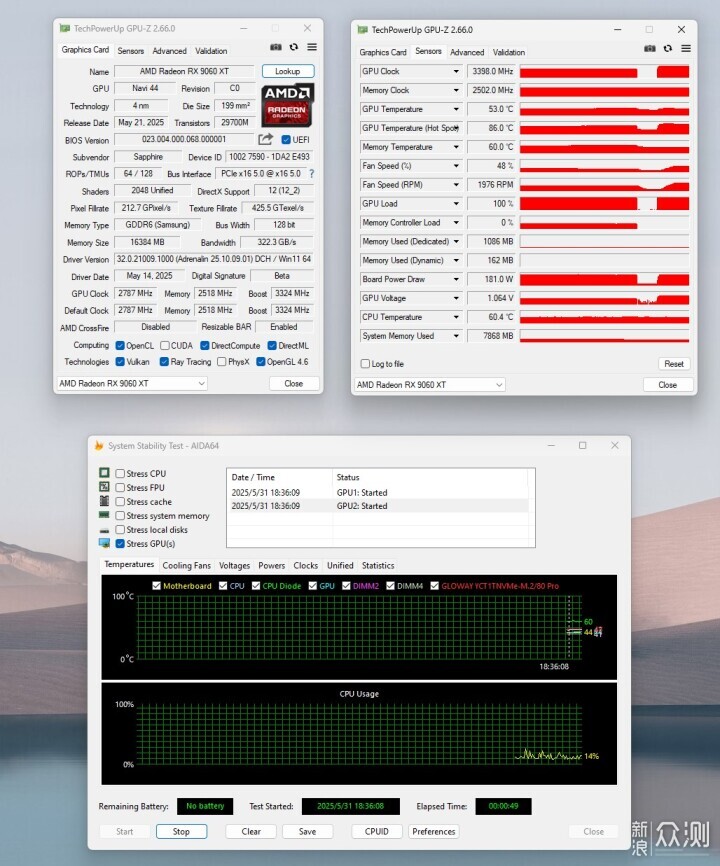Viewport: 720px width, 866px height.
Task: Switch to Advanced tab in Graphics Card window
Action: point(170,51)
